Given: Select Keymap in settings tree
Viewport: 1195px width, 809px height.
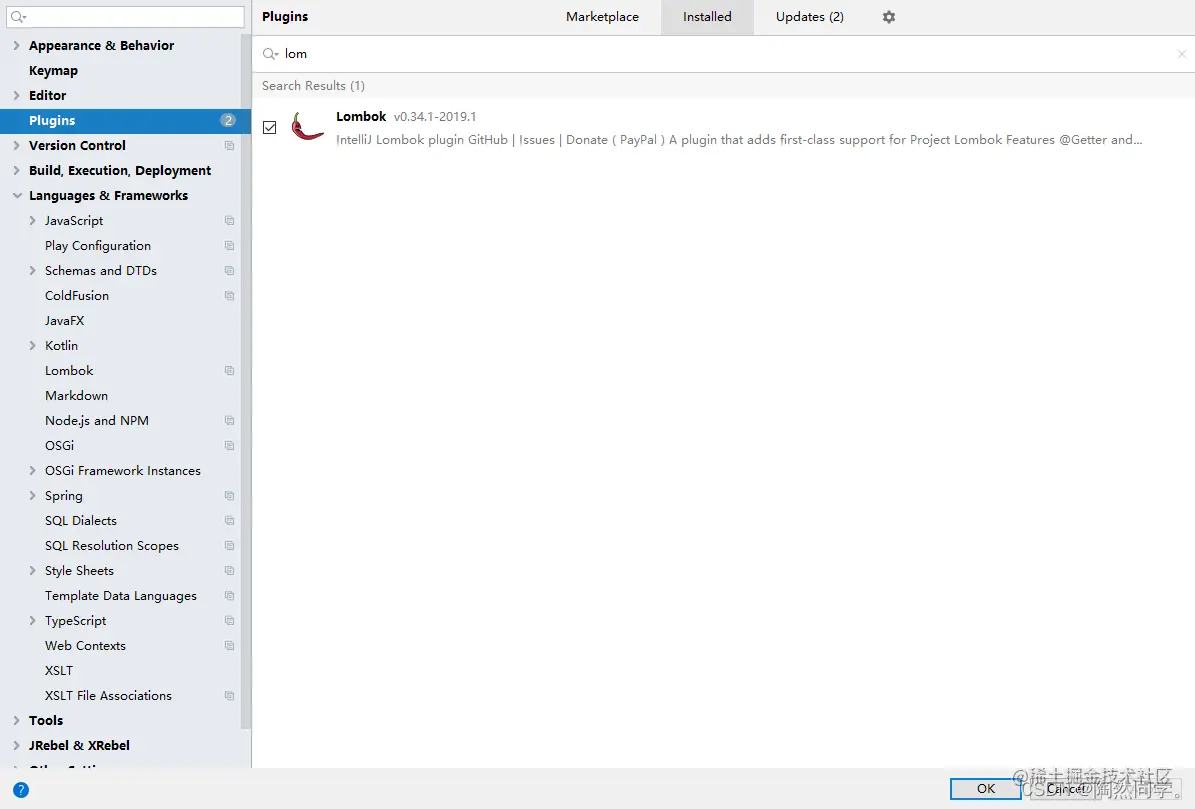Looking at the screenshot, I should click(x=53, y=71).
